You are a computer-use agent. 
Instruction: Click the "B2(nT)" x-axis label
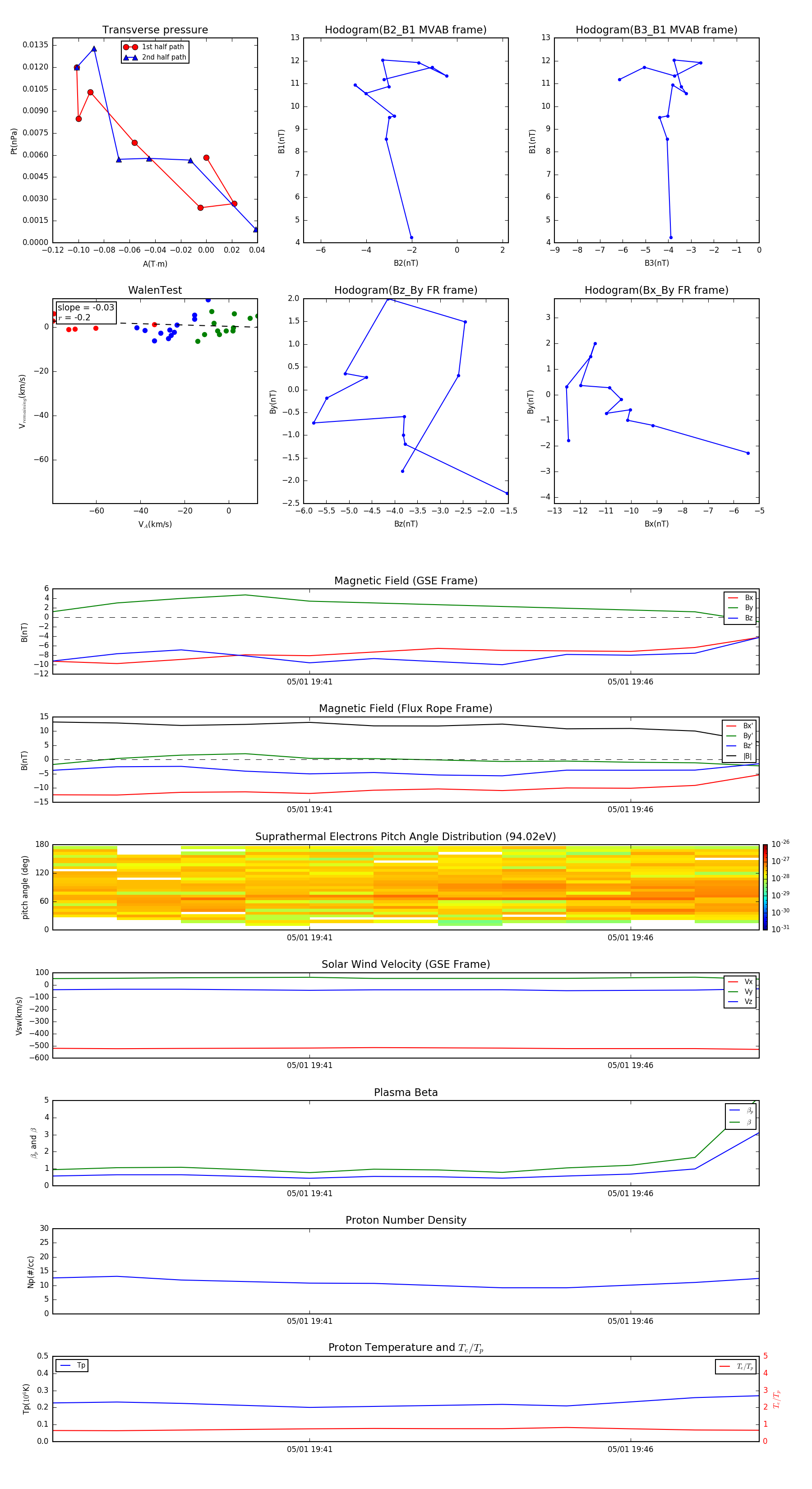click(406, 263)
